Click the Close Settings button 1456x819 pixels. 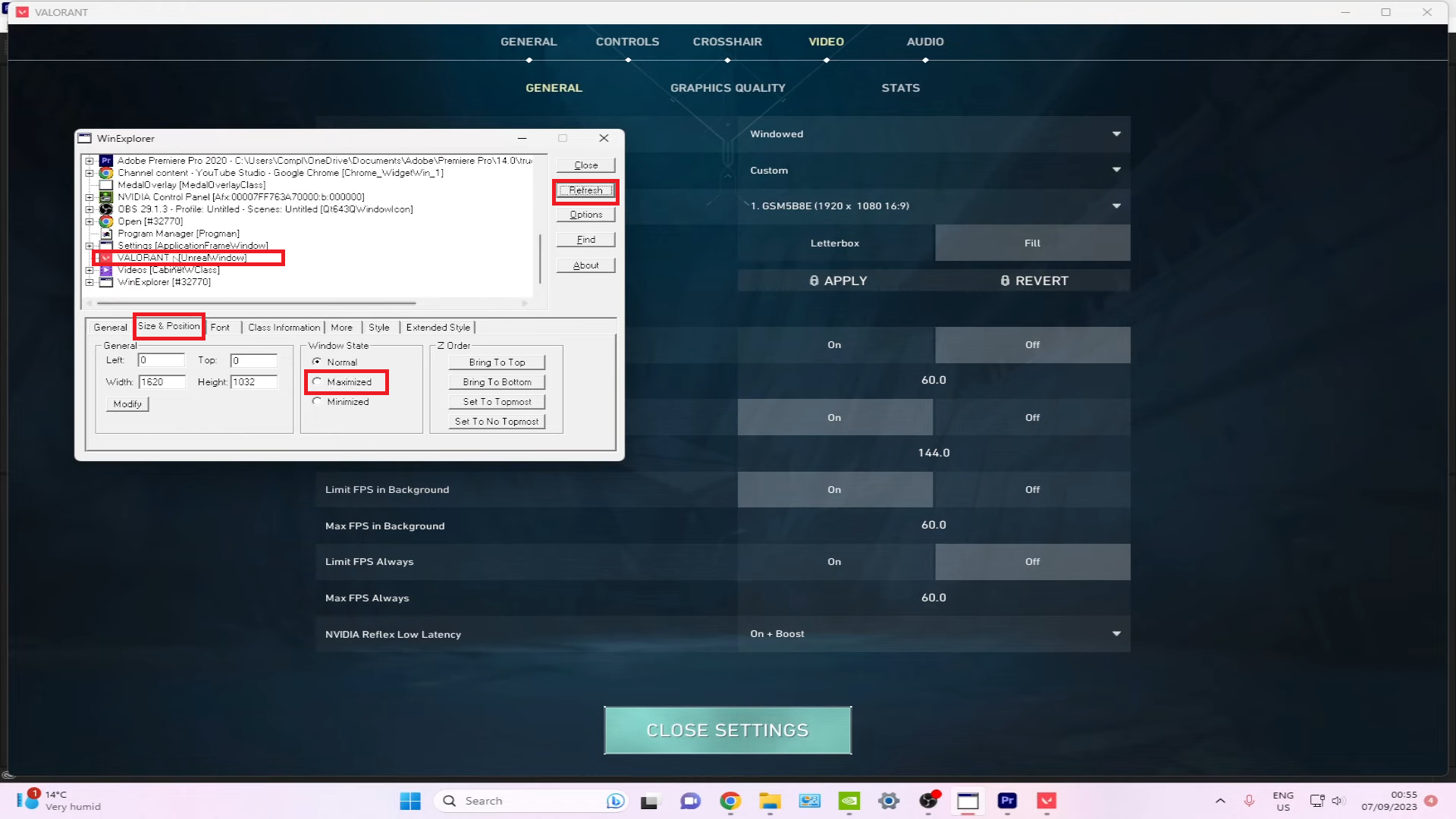(727, 730)
